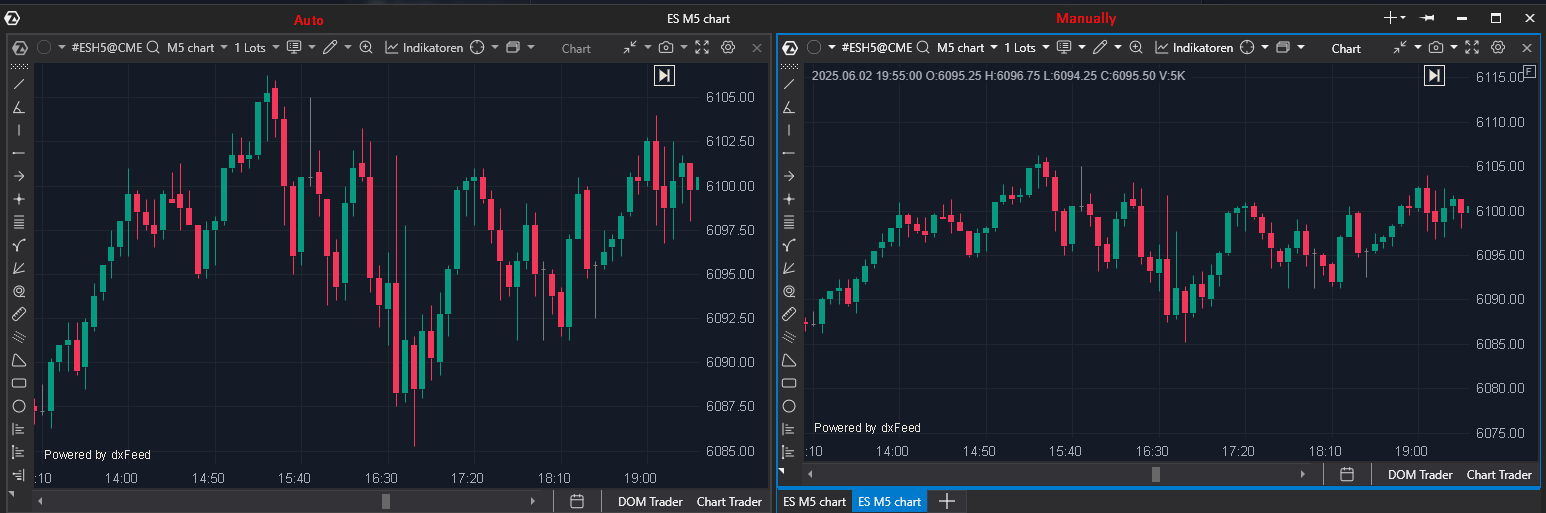Toggle fullscreen mode on the left chart
The image size is (1546, 513).
point(702,47)
